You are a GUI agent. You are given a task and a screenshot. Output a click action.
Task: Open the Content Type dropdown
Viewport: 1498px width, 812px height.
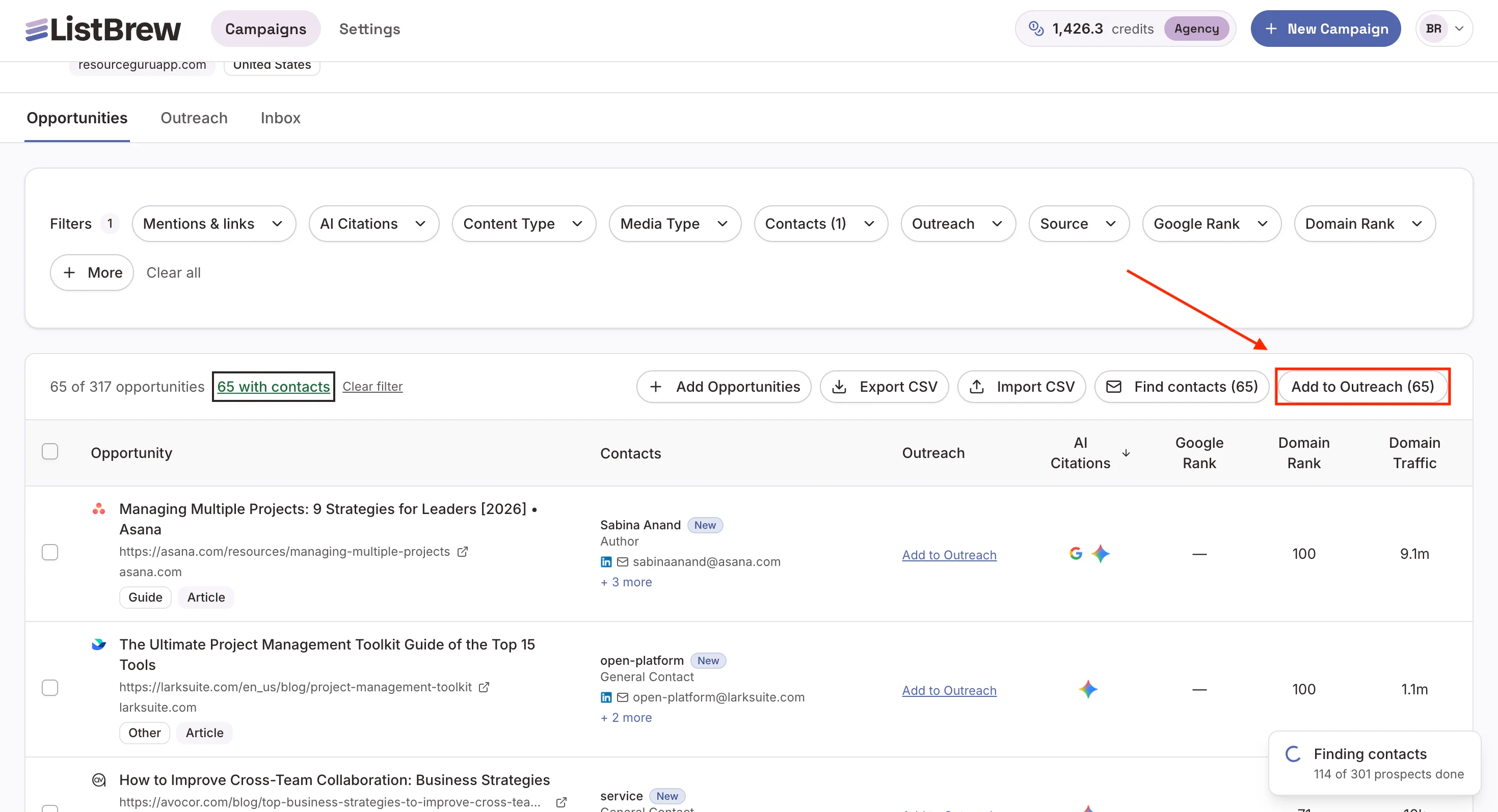pyautogui.click(x=523, y=224)
